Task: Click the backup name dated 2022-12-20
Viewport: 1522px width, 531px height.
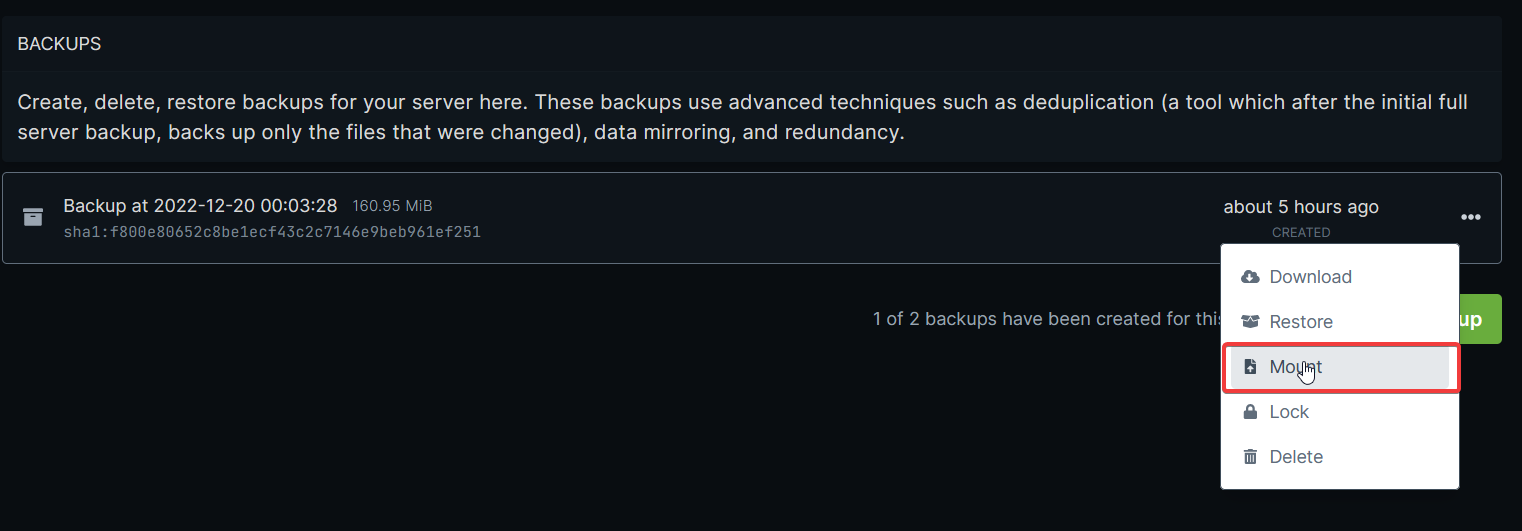Action: coord(200,206)
